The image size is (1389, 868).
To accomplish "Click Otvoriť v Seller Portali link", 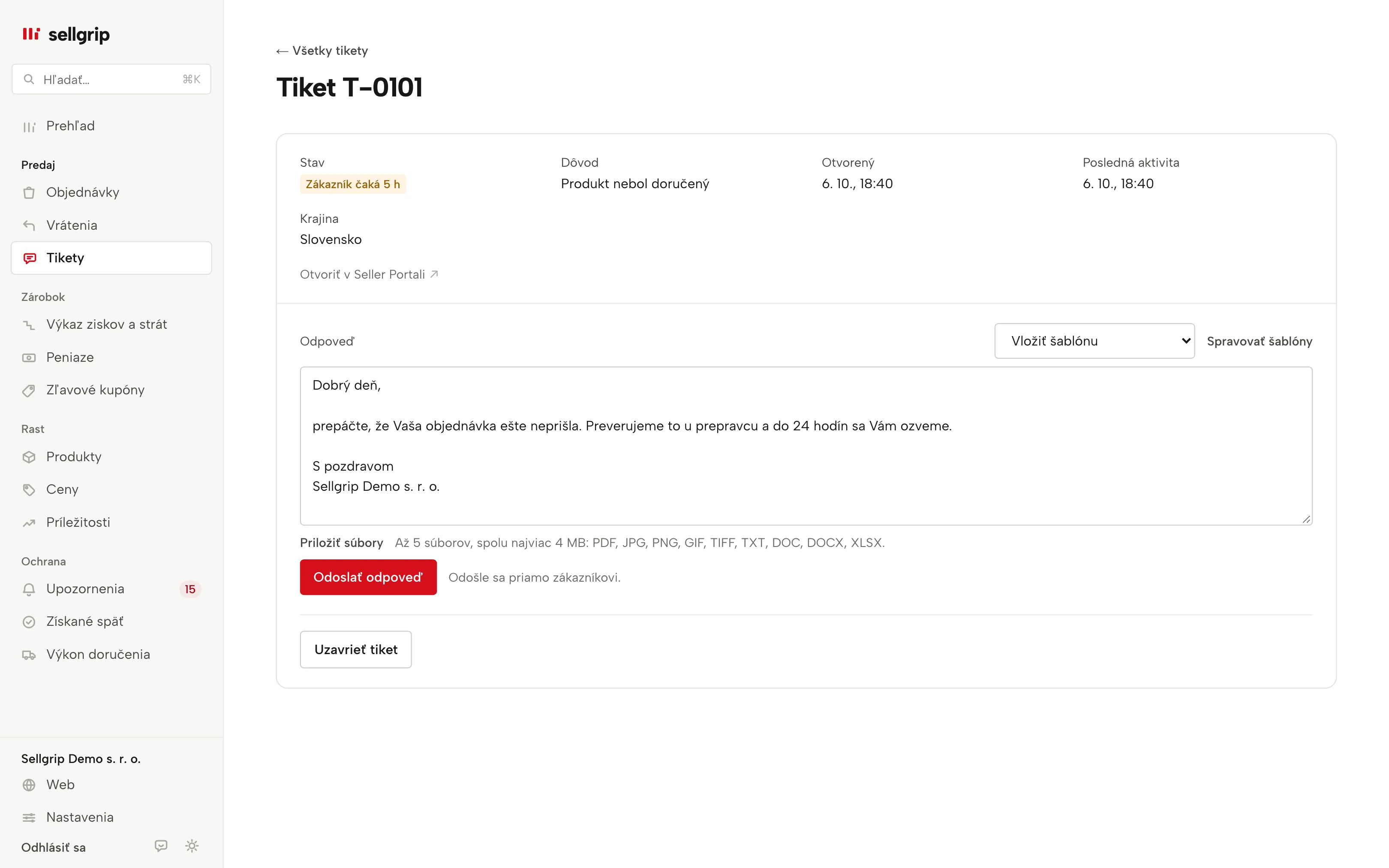I will [x=369, y=275].
